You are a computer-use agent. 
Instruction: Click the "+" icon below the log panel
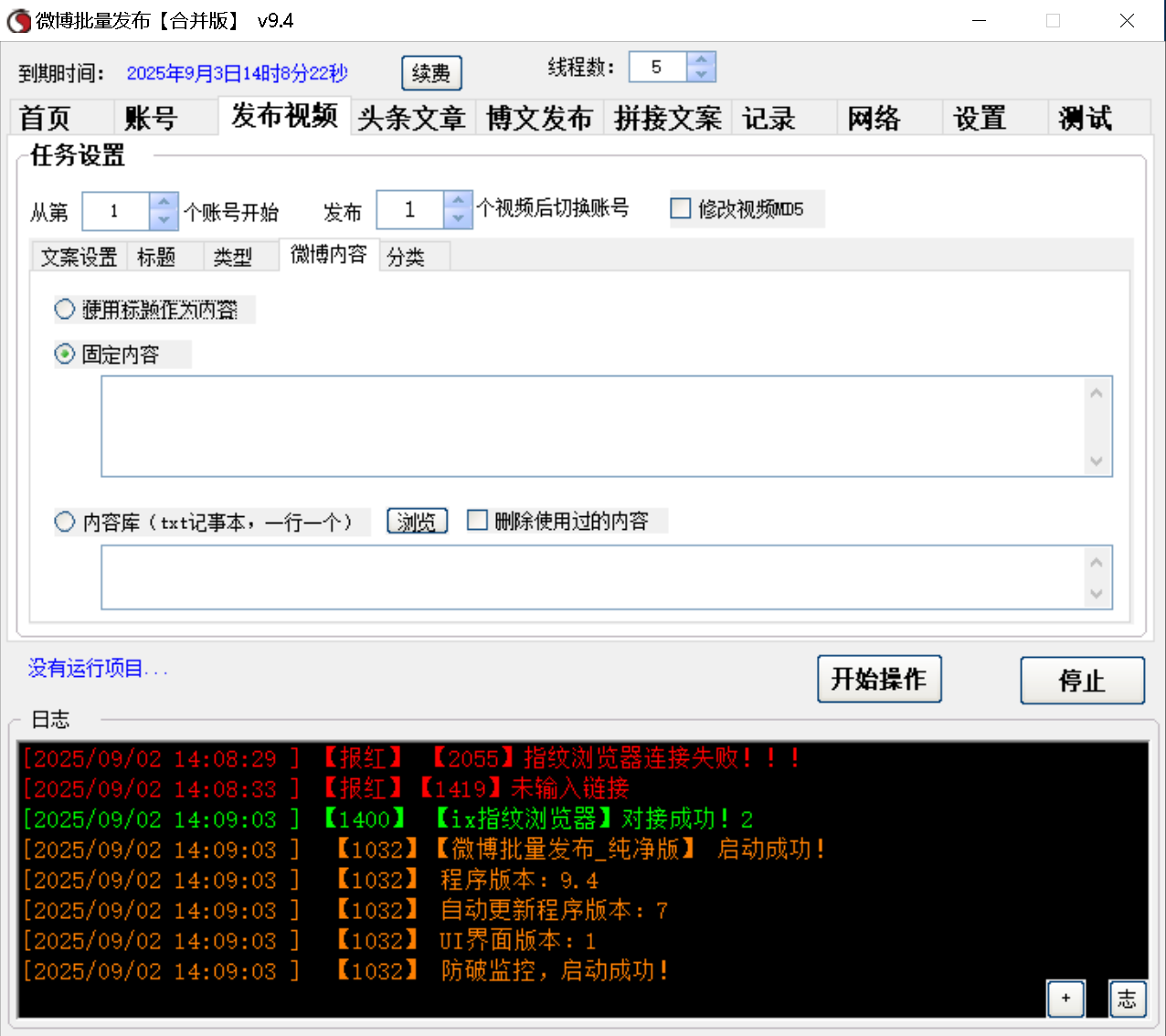(x=1065, y=999)
